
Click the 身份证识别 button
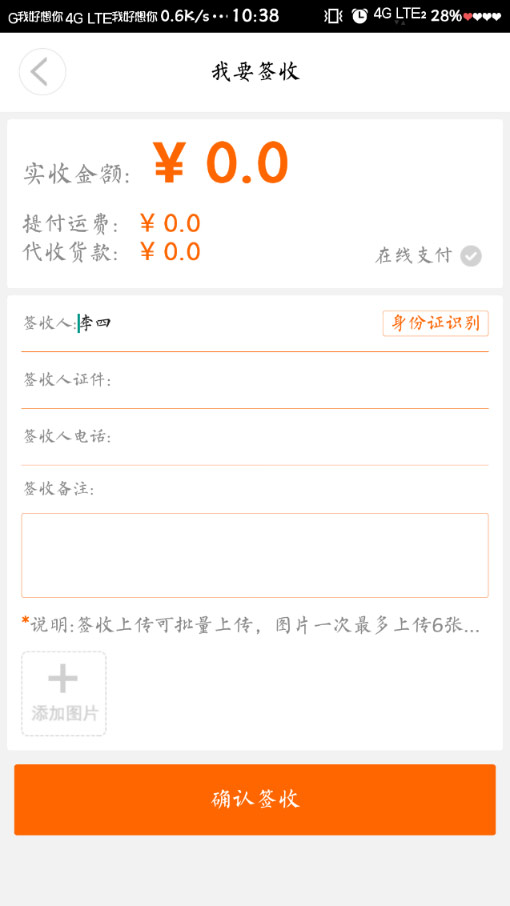435,323
